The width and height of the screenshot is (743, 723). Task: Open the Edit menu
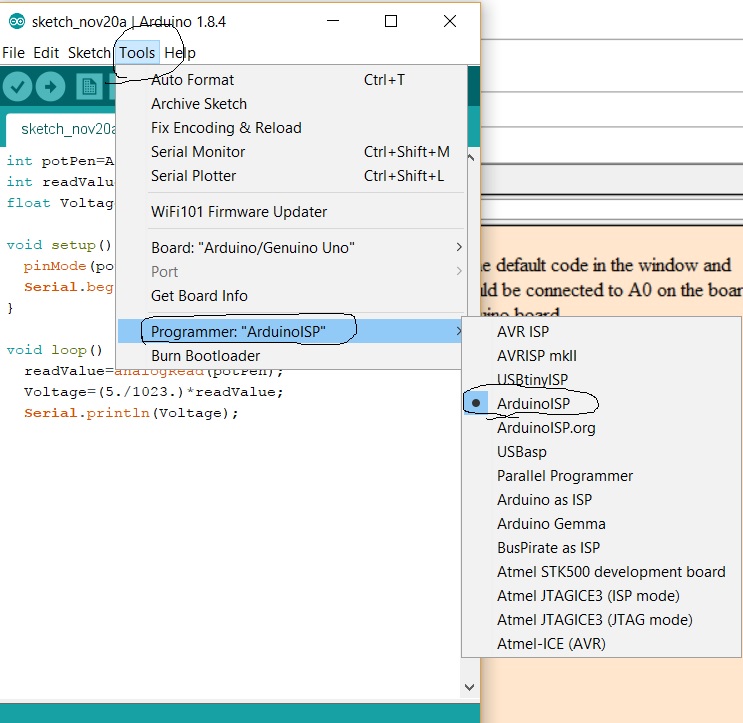(46, 53)
